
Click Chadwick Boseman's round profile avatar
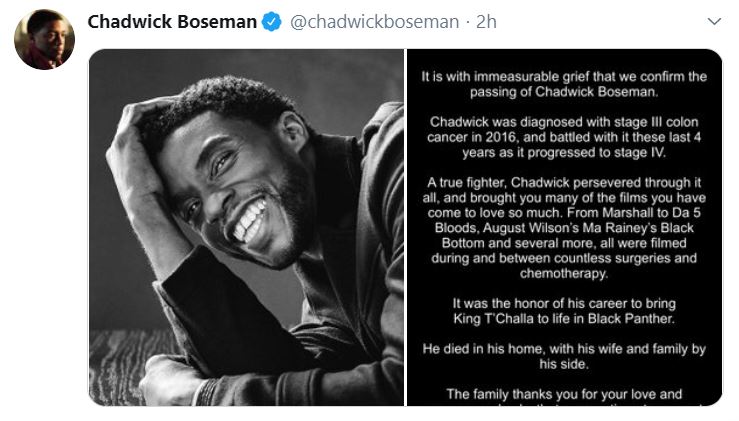44,39
